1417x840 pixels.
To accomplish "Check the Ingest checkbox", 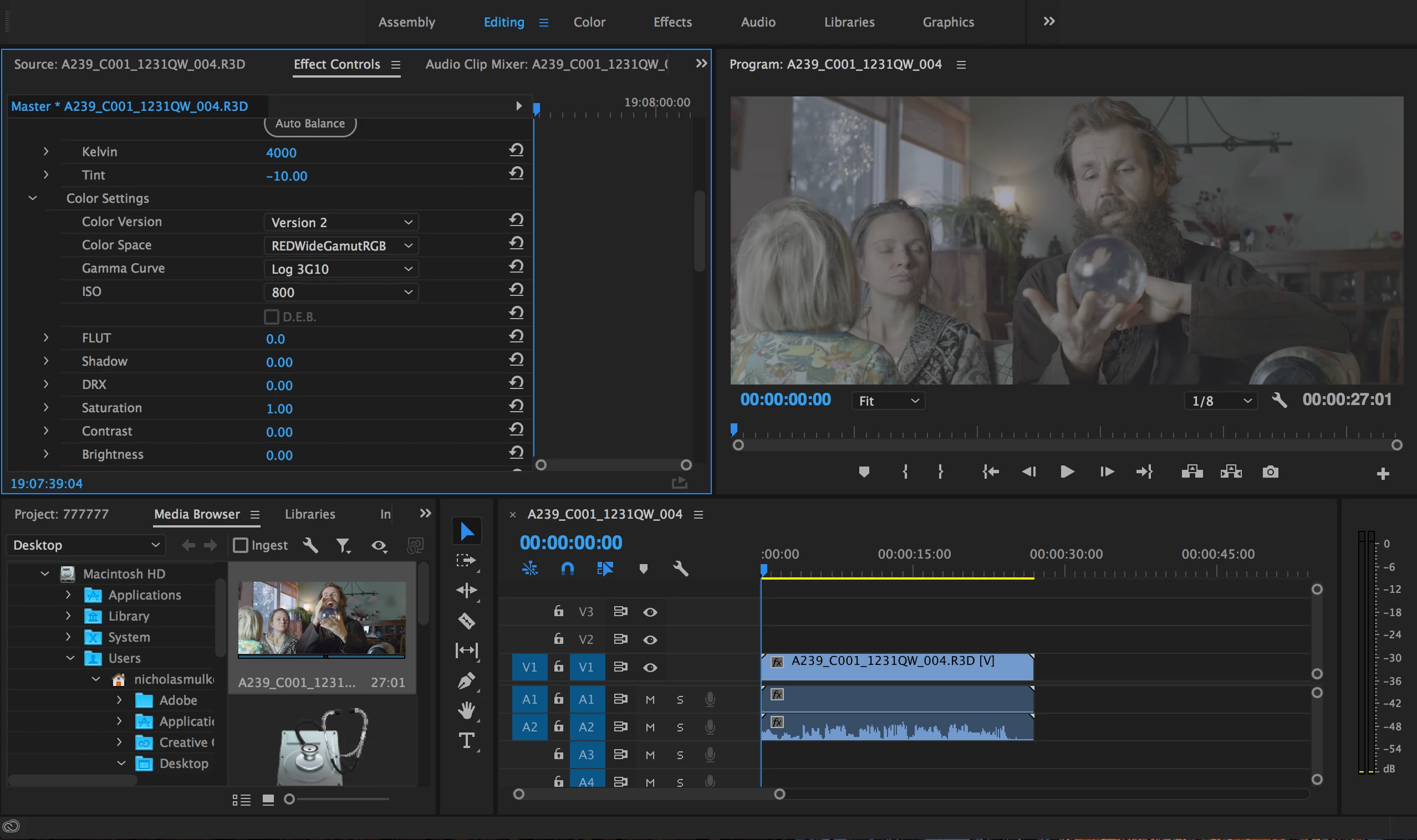I will pos(241,545).
